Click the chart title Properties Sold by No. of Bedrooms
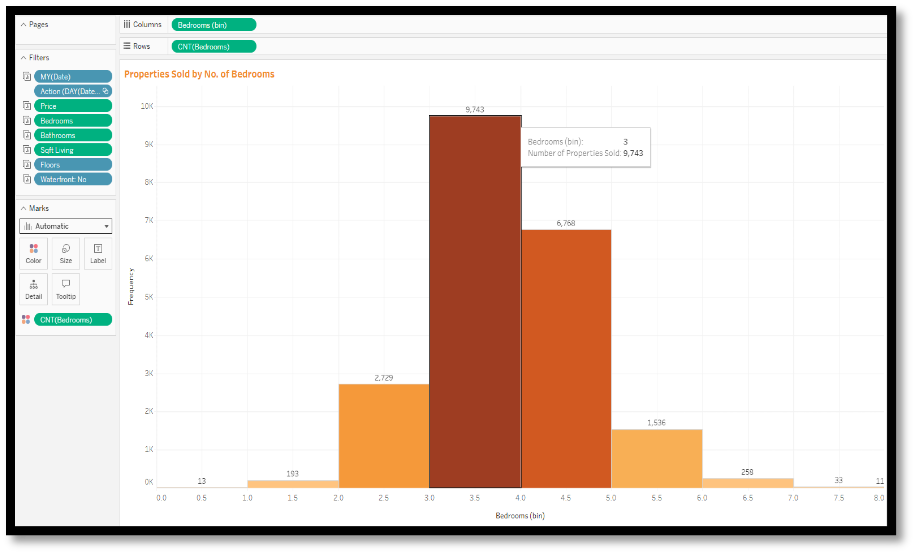 coord(199,74)
